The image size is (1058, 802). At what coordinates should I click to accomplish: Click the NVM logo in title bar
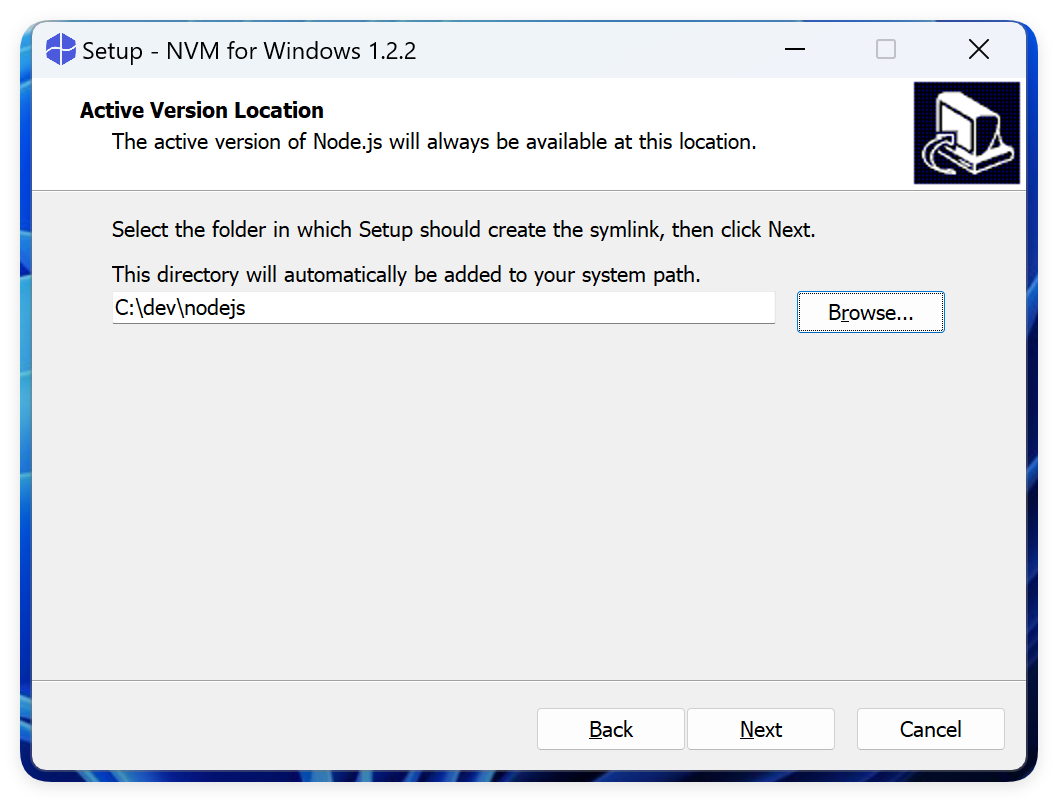tap(61, 50)
